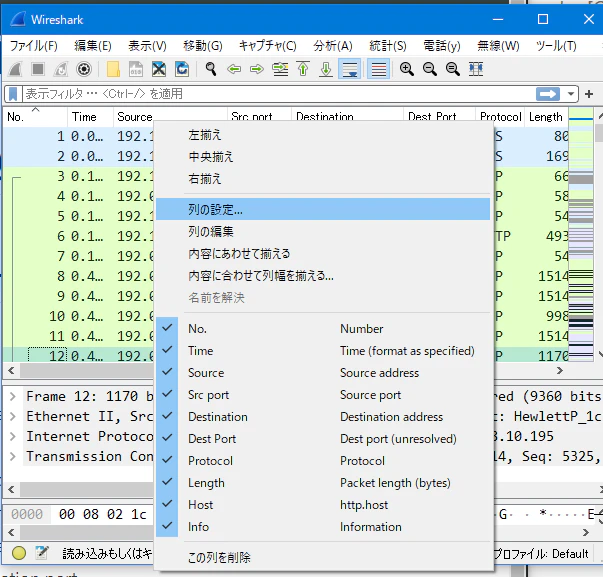Open the 表示(V) menu
The image size is (603, 577).
point(147,46)
